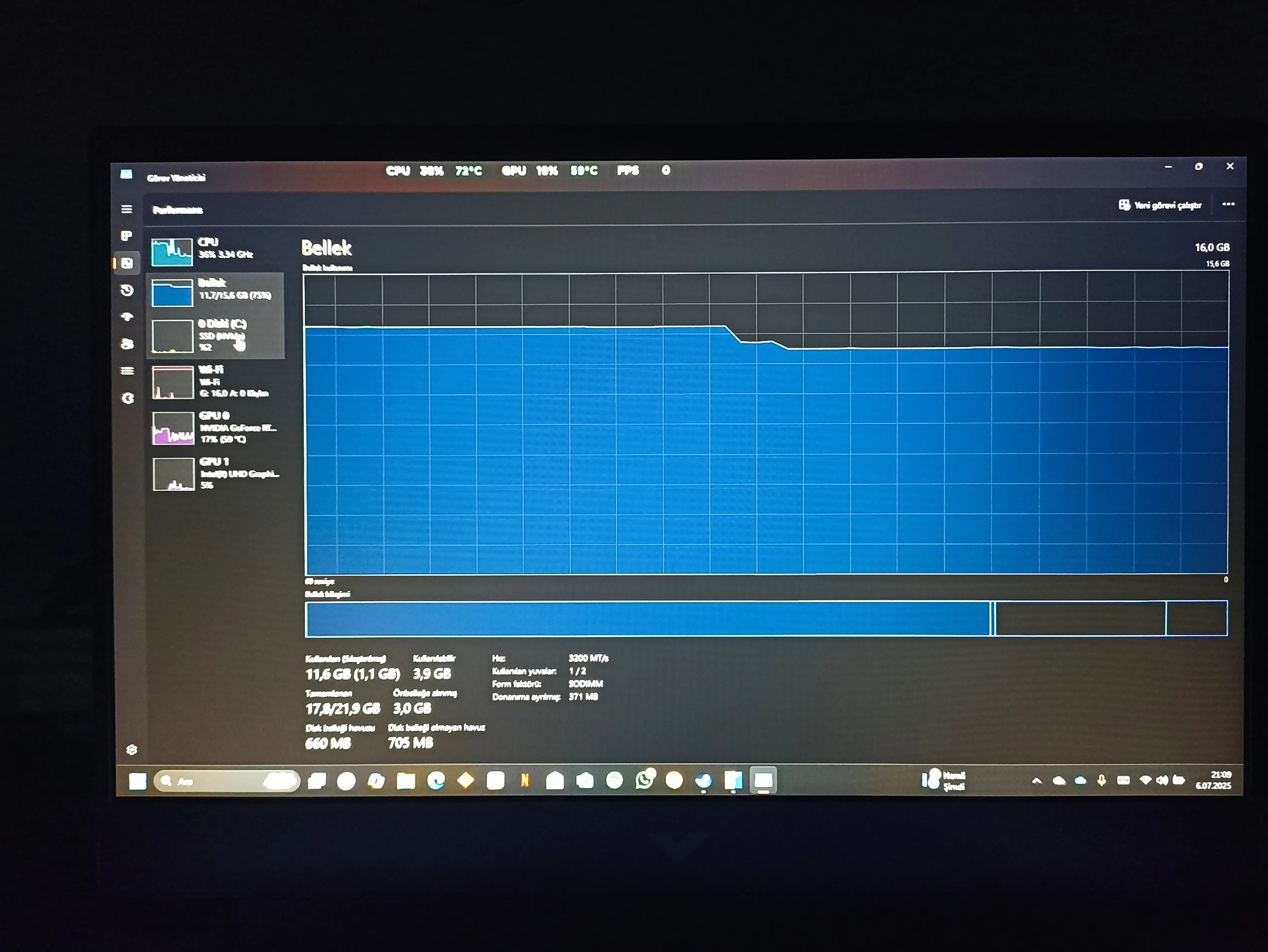
Task: Open Startup apps sidebar icon
Action: pyautogui.click(x=127, y=316)
